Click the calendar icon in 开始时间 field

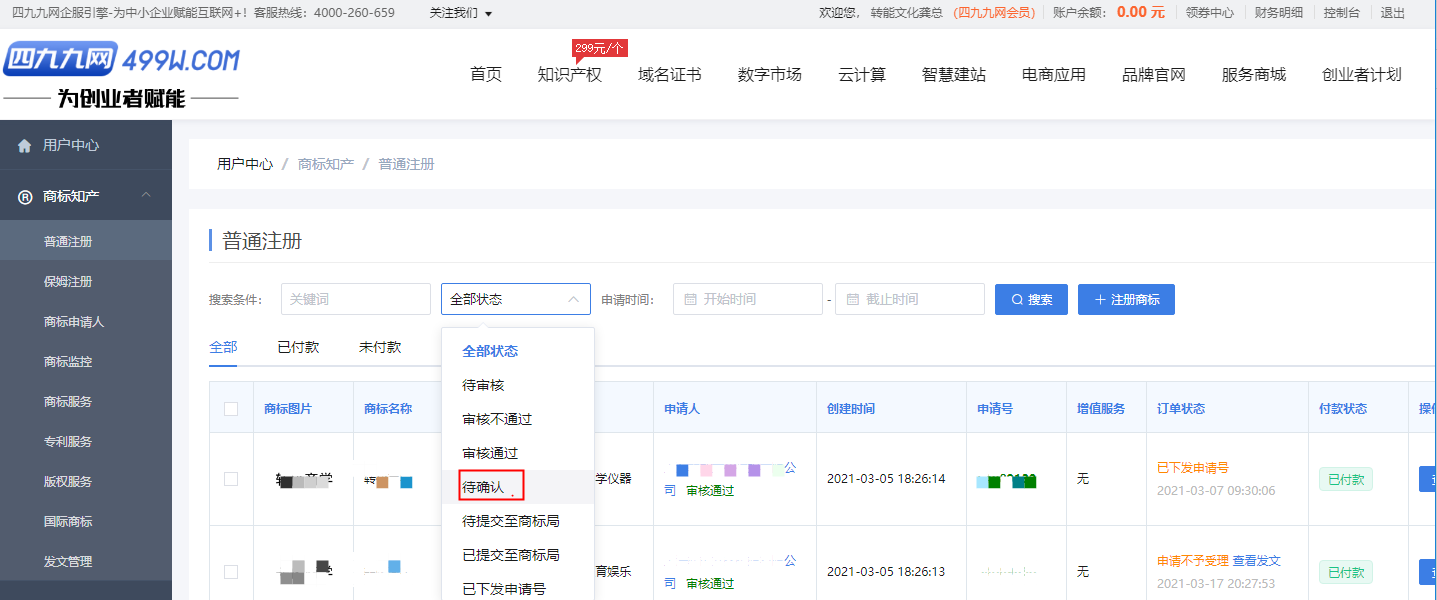coord(691,299)
